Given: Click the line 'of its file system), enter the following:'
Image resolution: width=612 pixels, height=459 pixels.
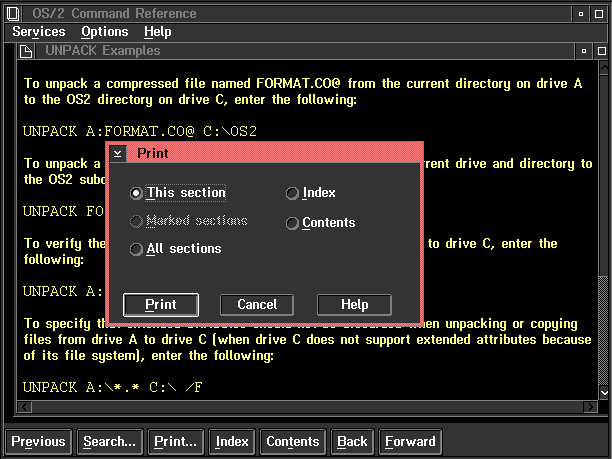Looking at the screenshot, I should [x=148, y=356].
